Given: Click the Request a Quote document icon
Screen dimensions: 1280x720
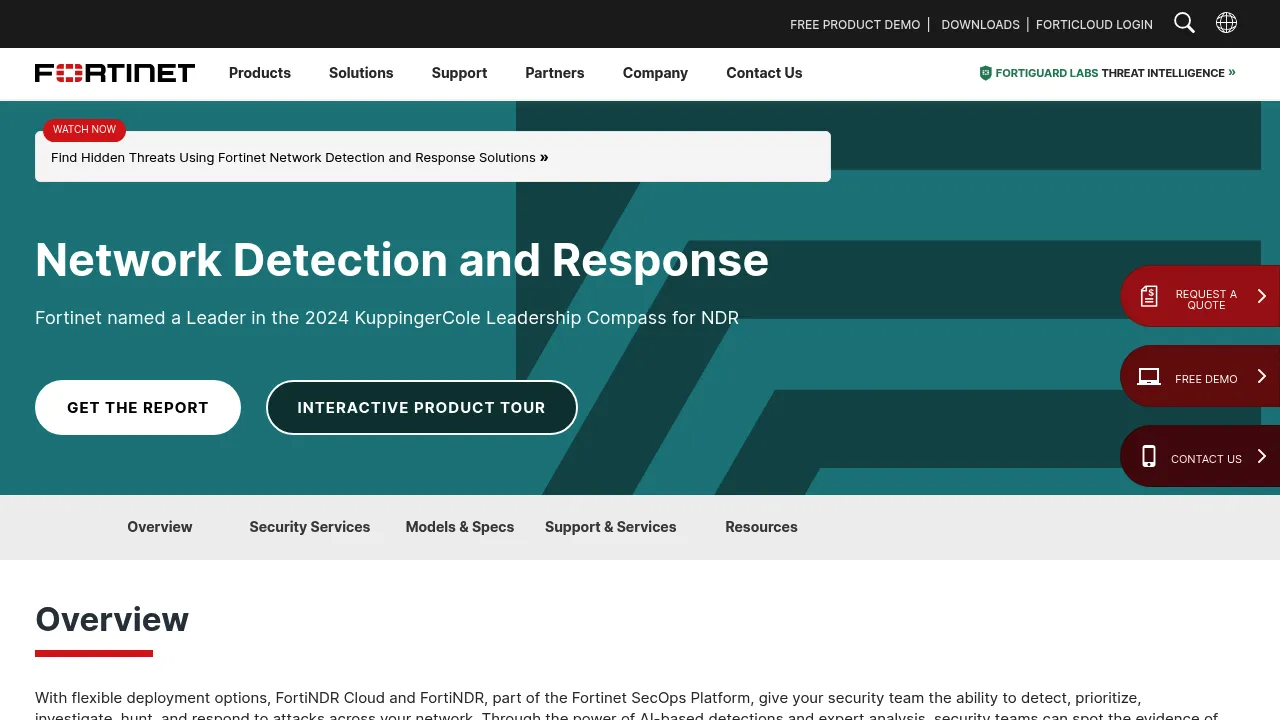Looking at the screenshot, I should coord(1149,296).
